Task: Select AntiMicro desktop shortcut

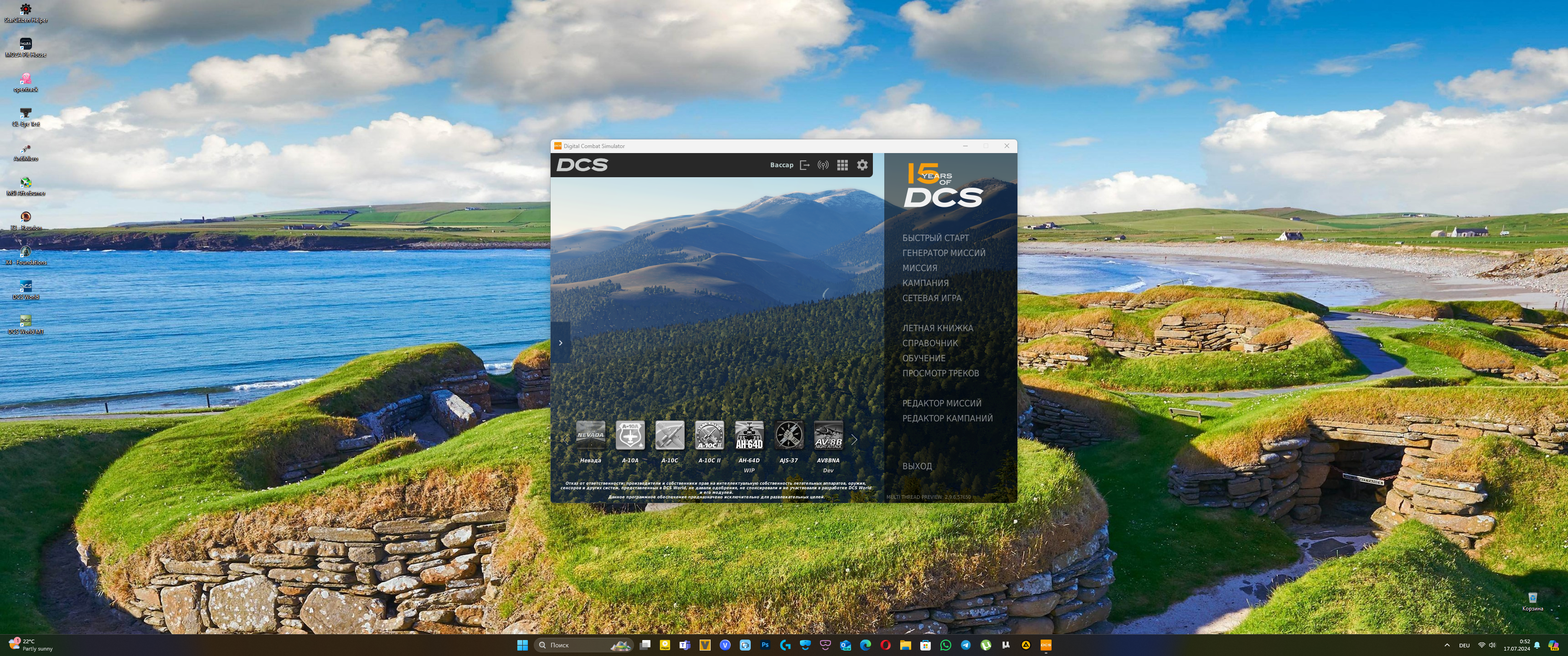Action: (x=26, y=152)
